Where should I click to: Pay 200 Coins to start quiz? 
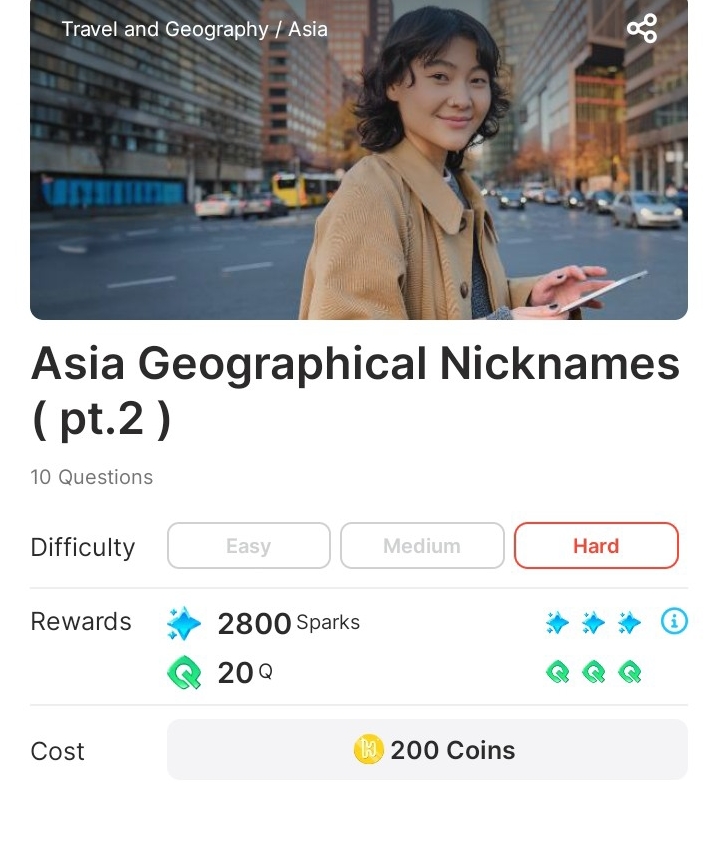[x=427, y=749]
